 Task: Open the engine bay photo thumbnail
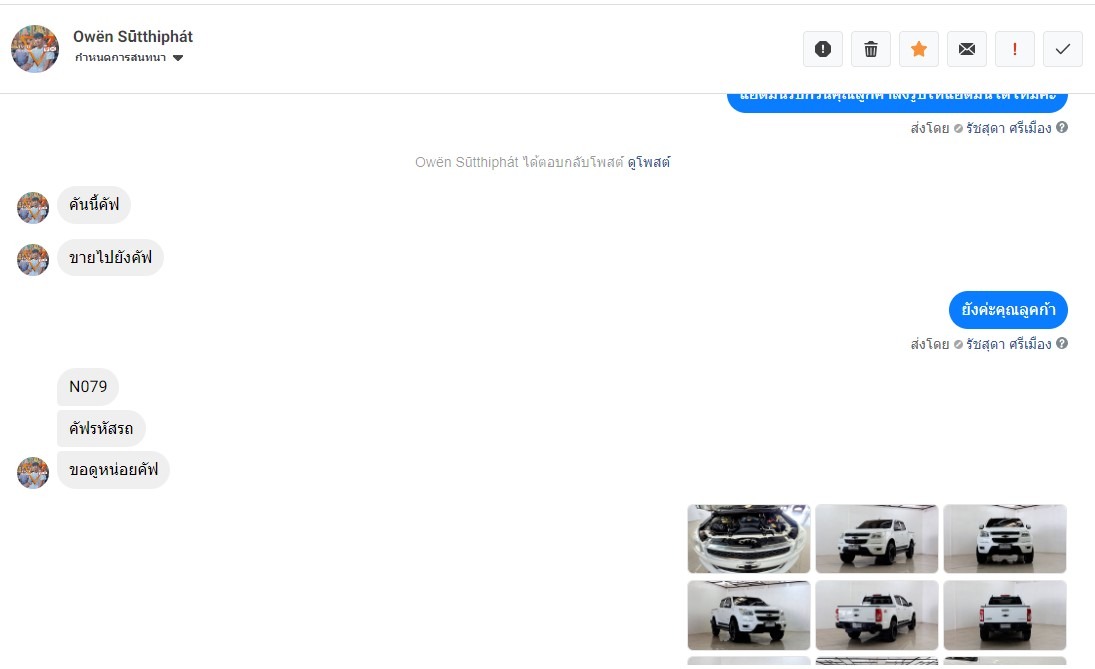[x=749, y=538]
